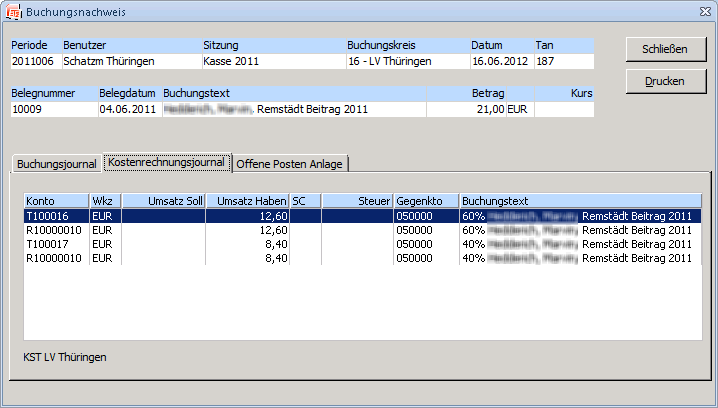Select the Kostenrechnungsjournal tab
This screenshot has height=408, width=718.
pyautogui.click(x=166, y=162)
